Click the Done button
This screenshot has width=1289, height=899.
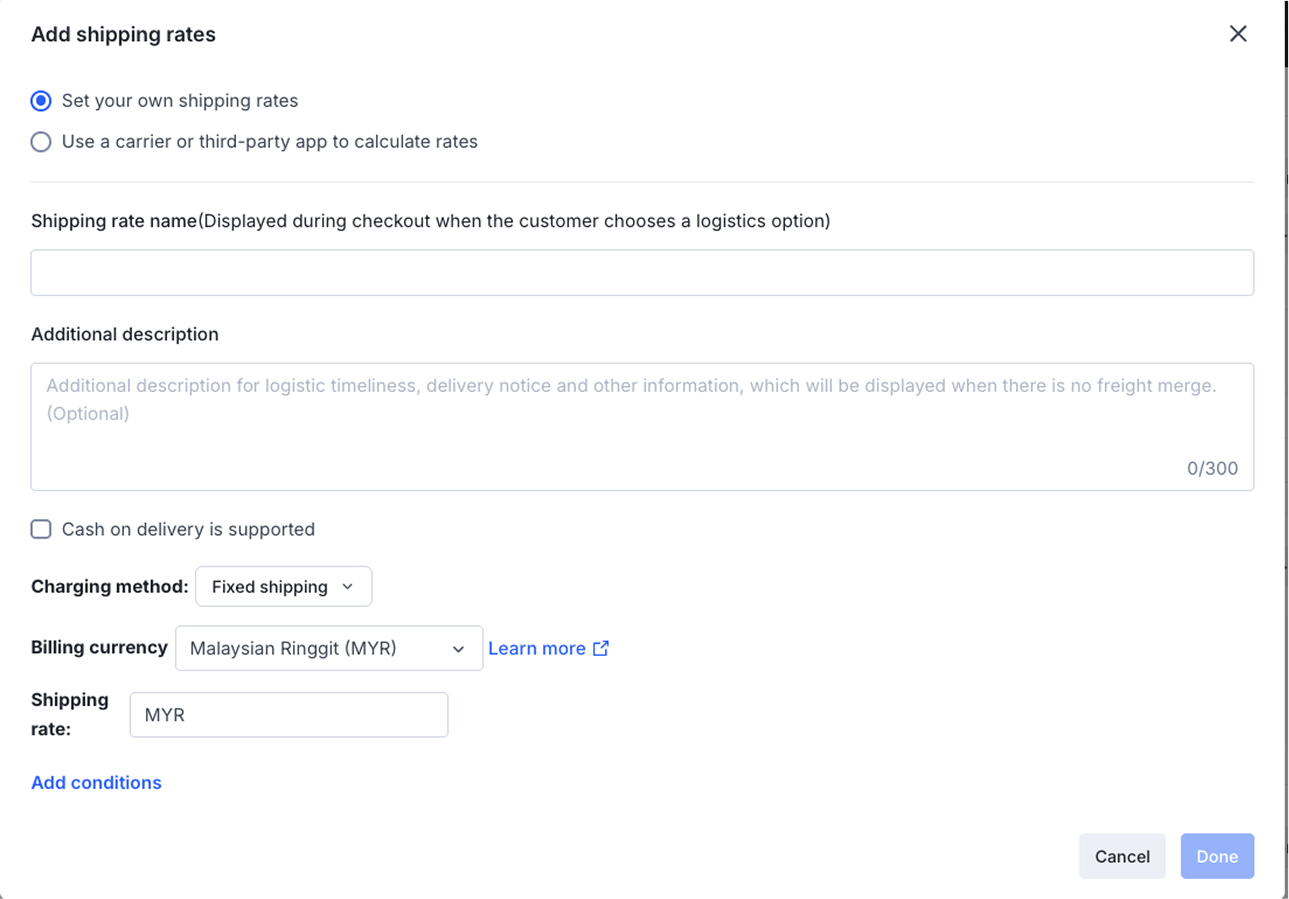click(1217, 856)
